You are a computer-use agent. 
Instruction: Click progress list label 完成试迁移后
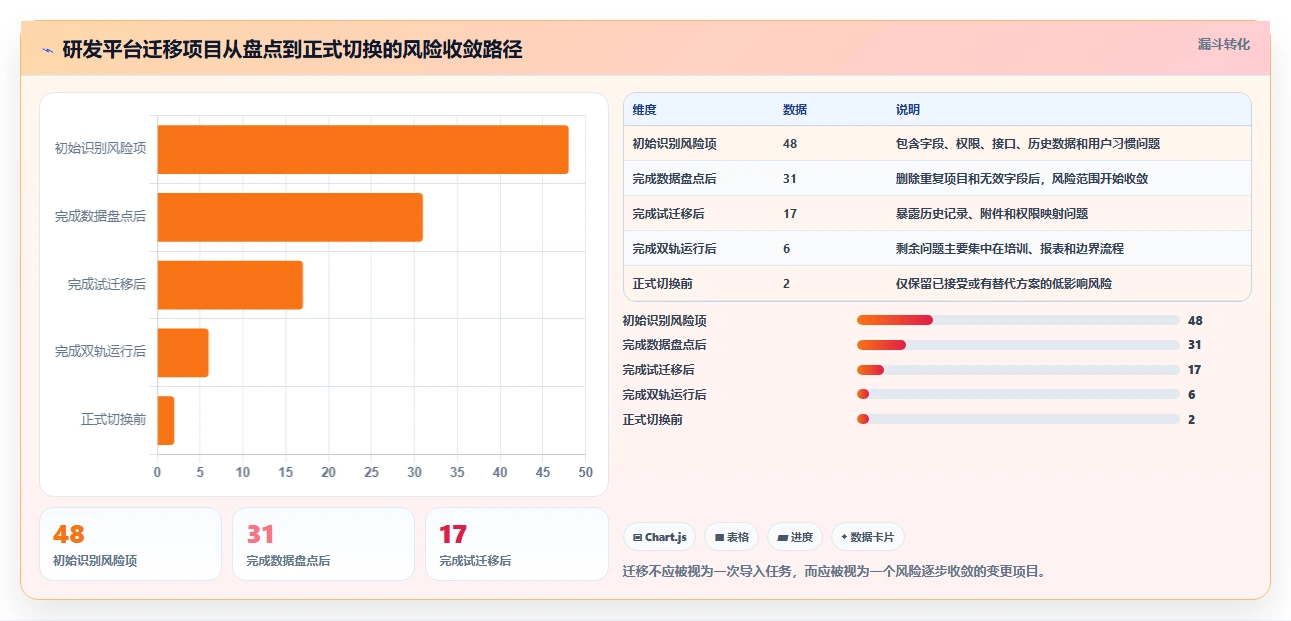(x=659, y=370)
